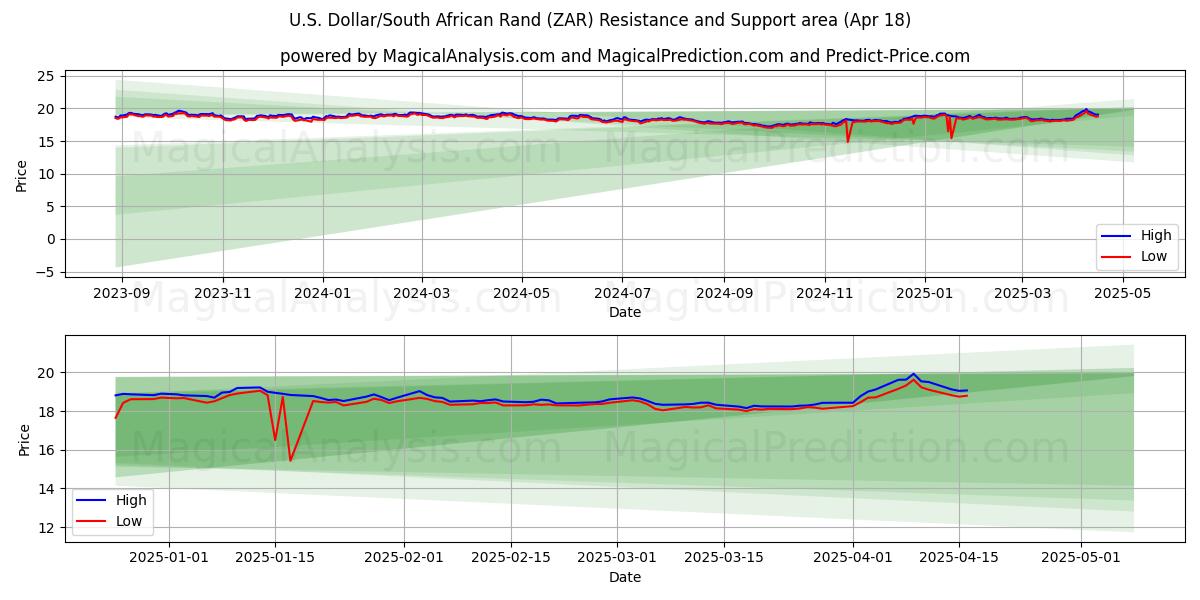Click the '16' y-axis tick in bottom chart
The width and height of the screenshot is (1200, 600).
click(47, 450)
